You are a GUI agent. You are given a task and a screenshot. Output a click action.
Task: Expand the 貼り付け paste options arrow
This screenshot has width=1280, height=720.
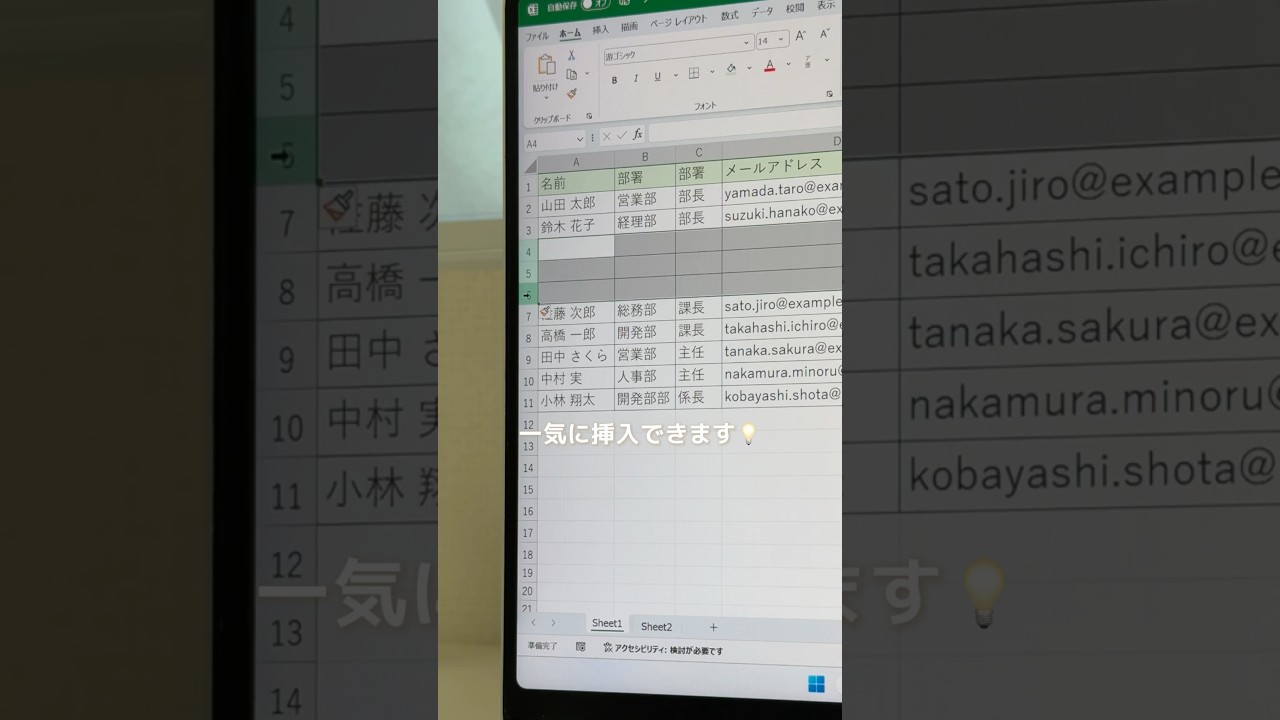pyautogui.click(x=546, y=98)
